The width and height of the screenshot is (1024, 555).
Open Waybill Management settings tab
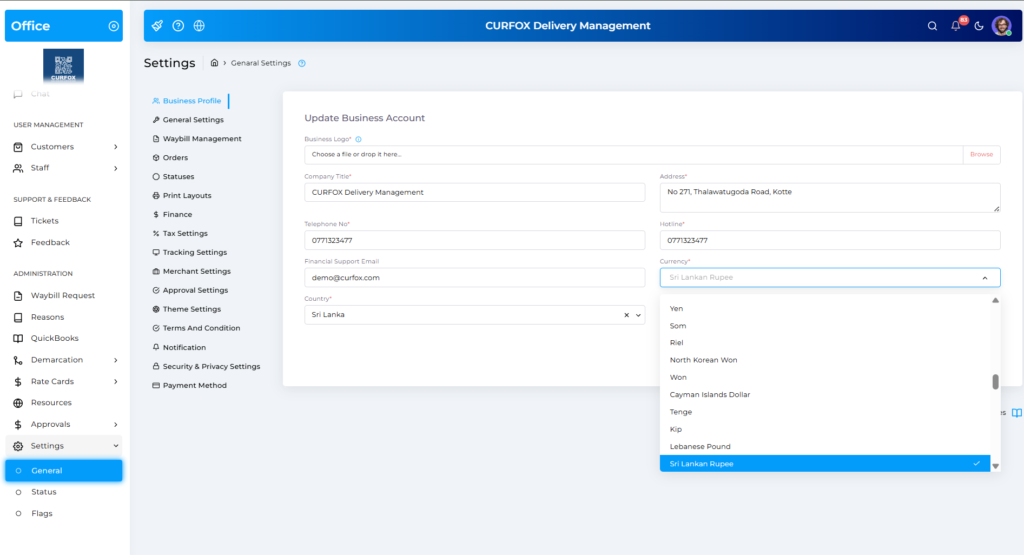tap(197, 138)
